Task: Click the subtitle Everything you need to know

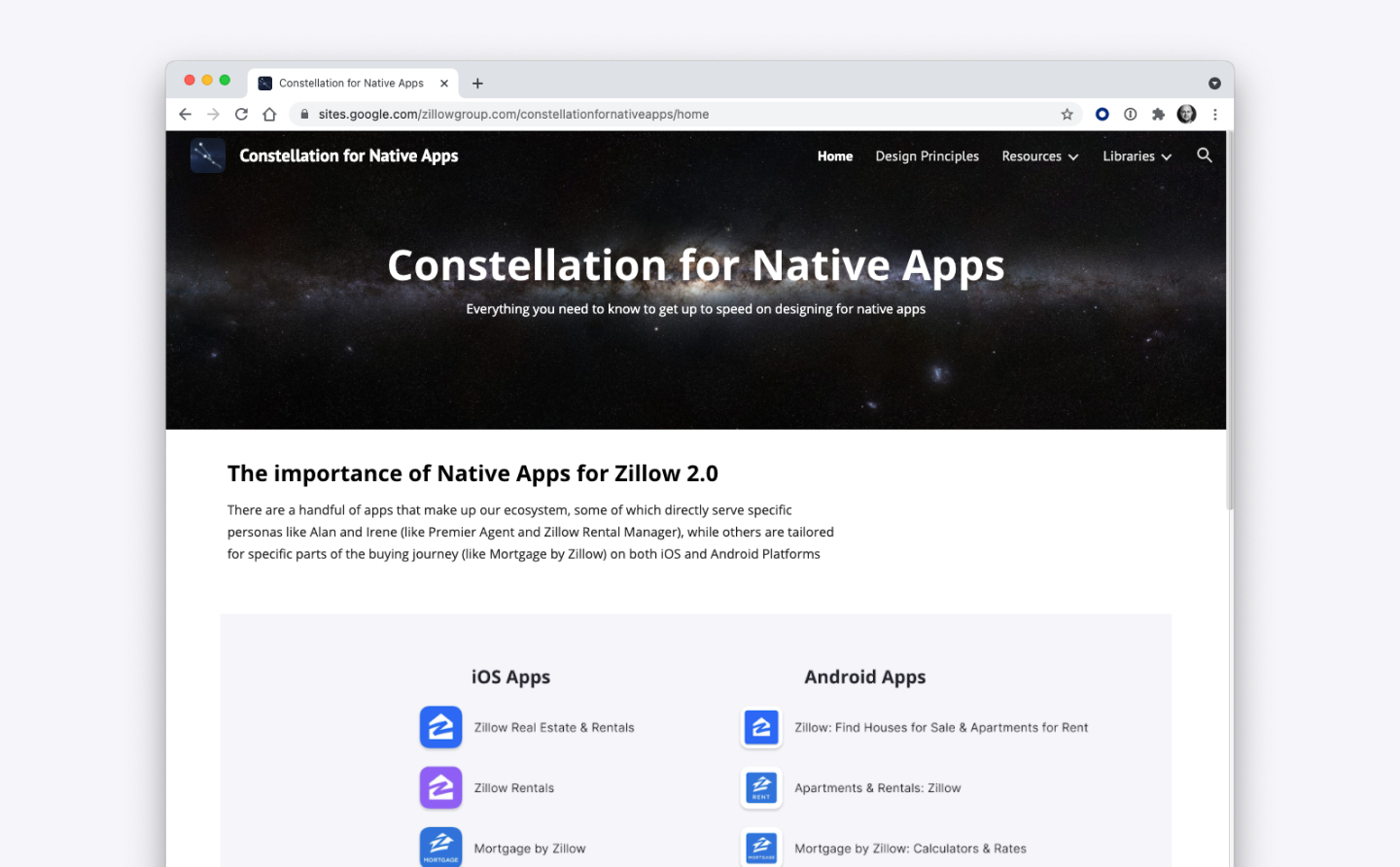Action: (695, 309)
